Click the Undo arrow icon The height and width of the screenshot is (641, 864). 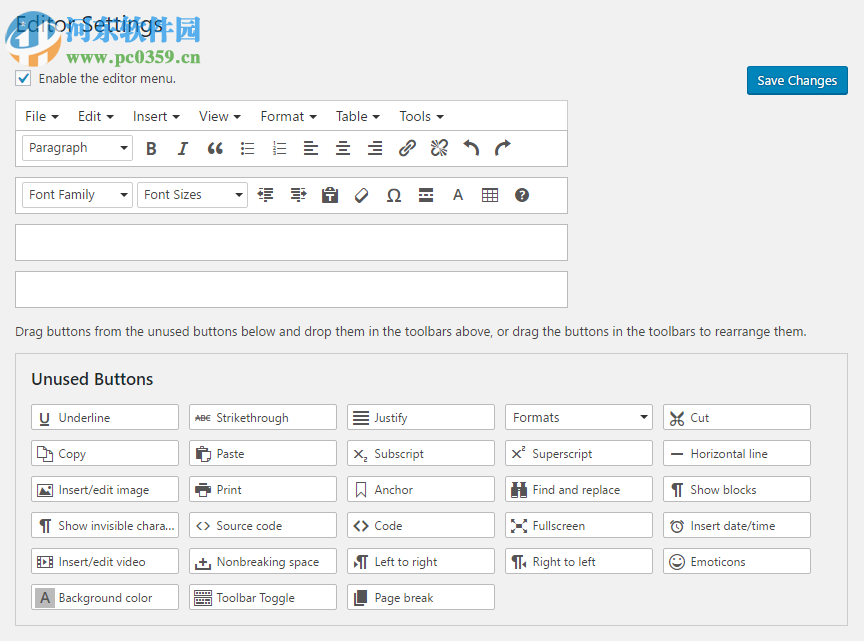[471, 148]
